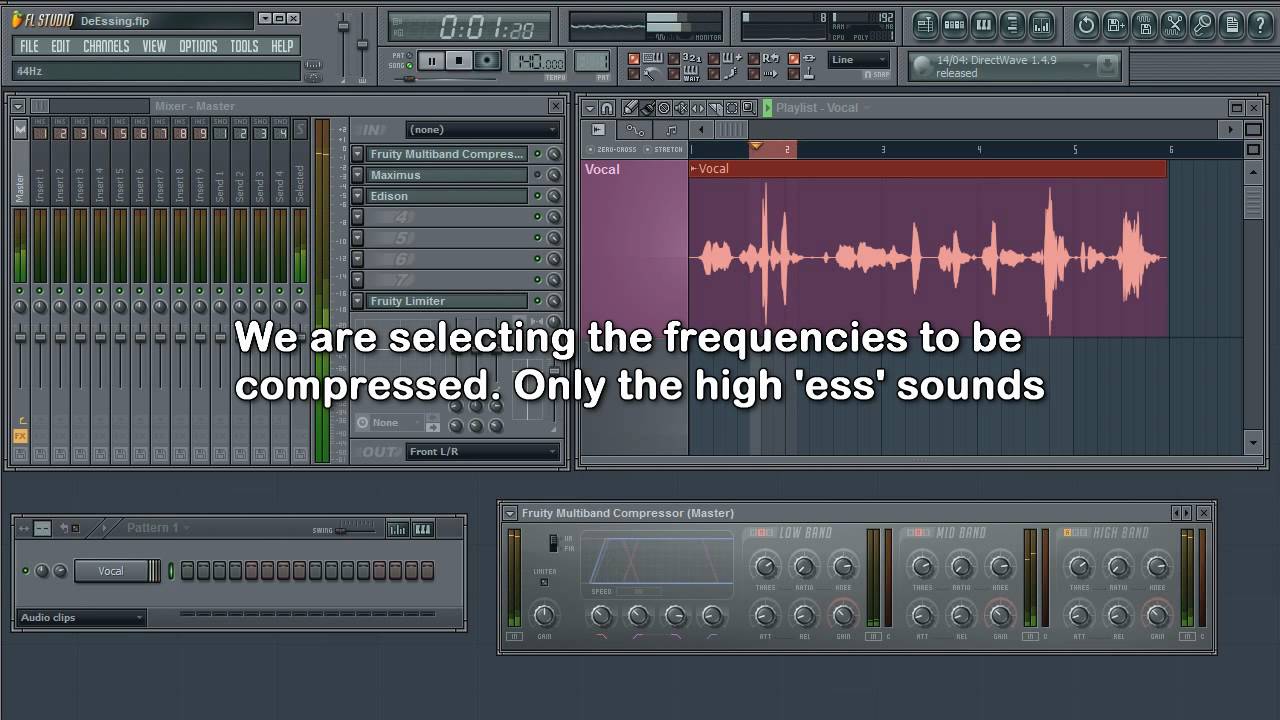The image size is (1280, 720).
Task: Open the EDIT menu
Action: (61, 46)
